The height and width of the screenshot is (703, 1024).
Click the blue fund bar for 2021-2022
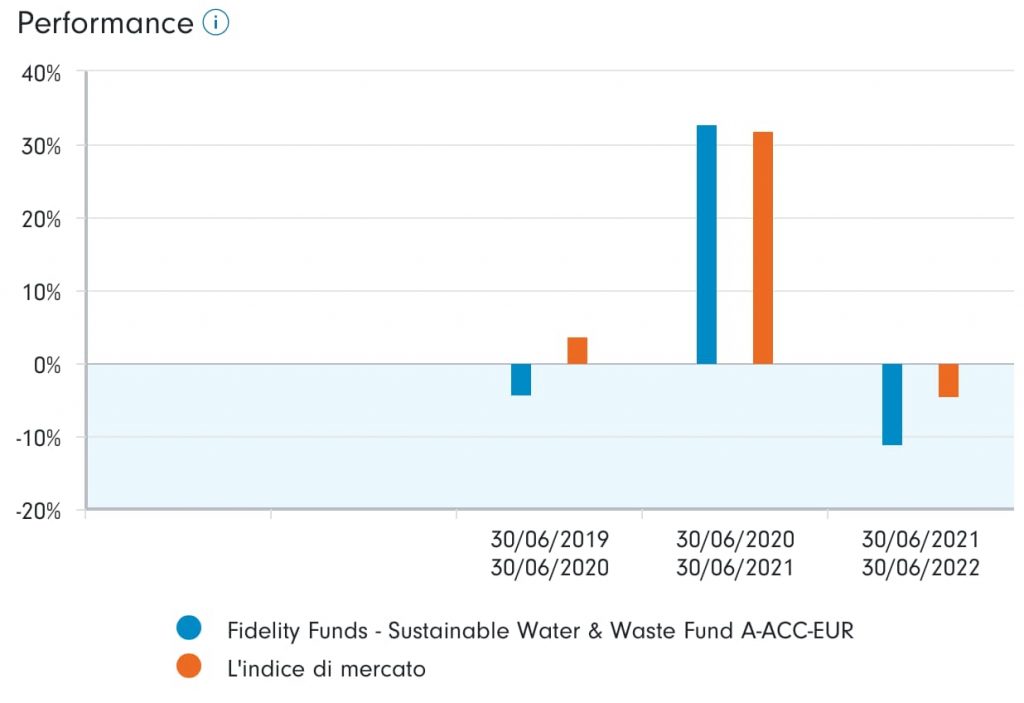(892, 404)
